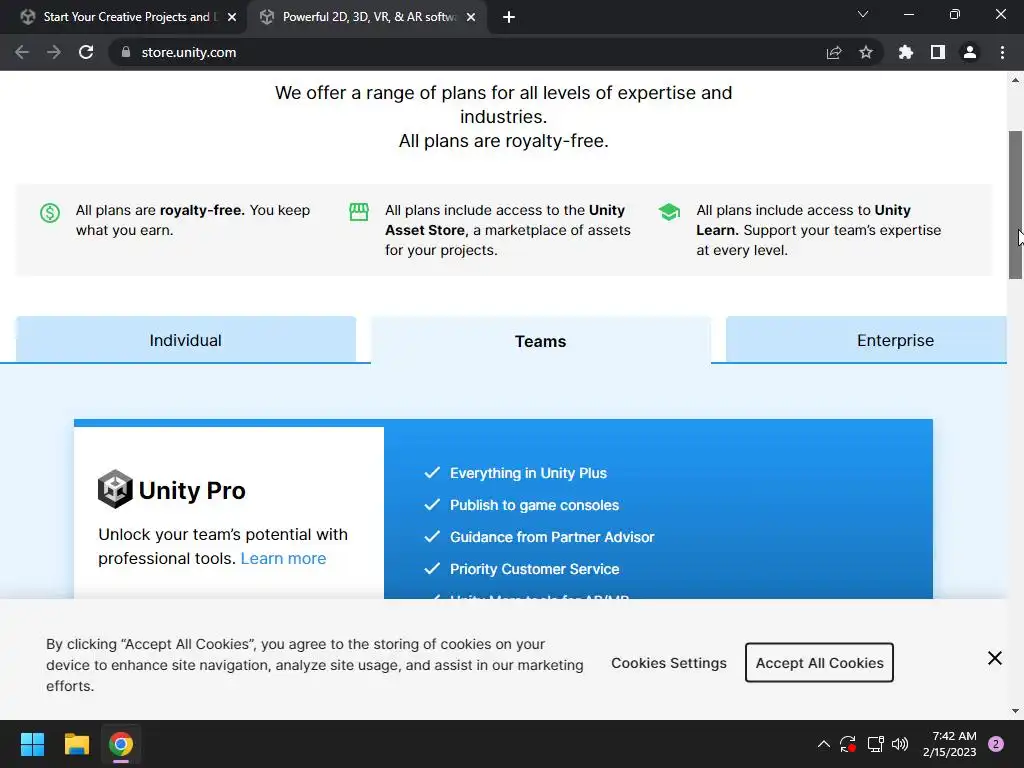Show hidden system tray icons

tap(824, 744)
